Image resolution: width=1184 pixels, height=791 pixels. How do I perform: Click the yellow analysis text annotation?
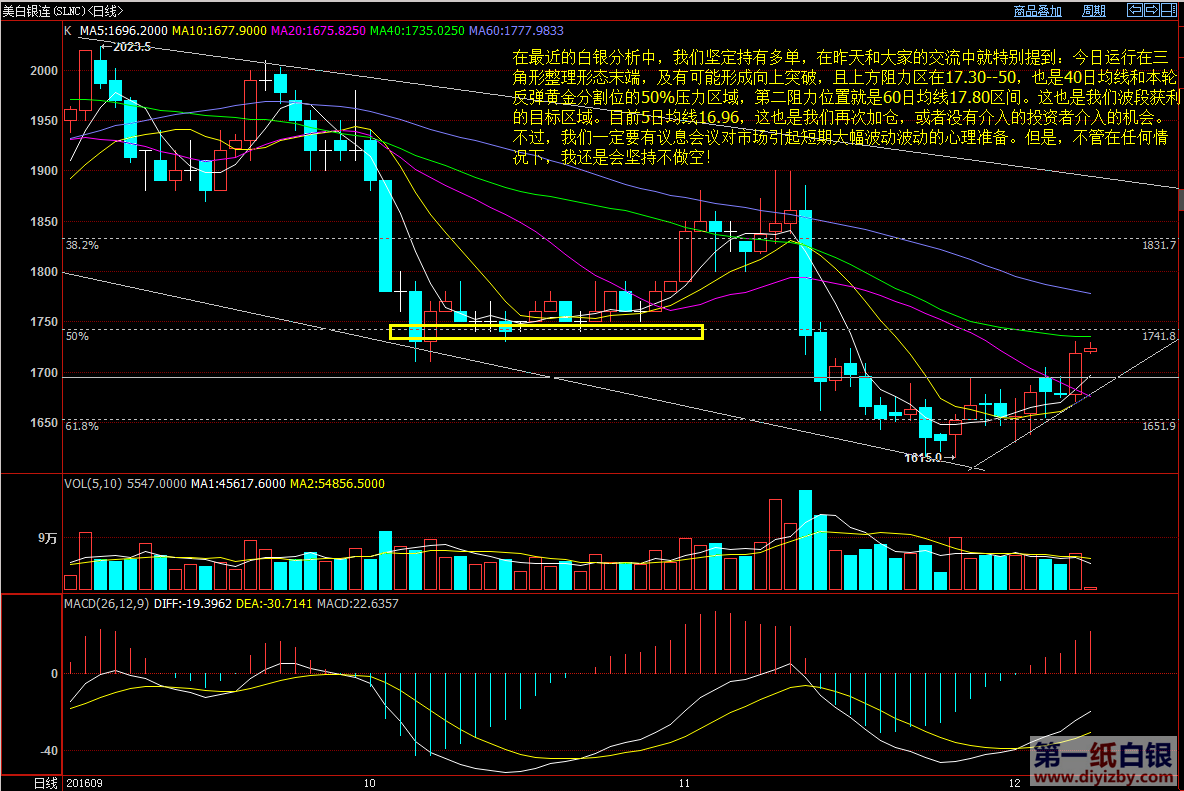(x=845, y=106)
